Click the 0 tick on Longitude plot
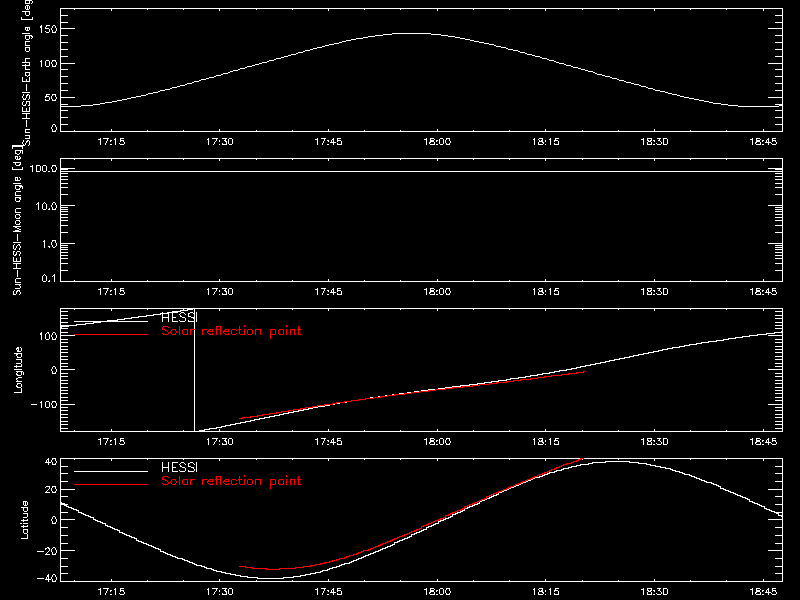The width and height of the screenshot is (800, 600). 54,370
